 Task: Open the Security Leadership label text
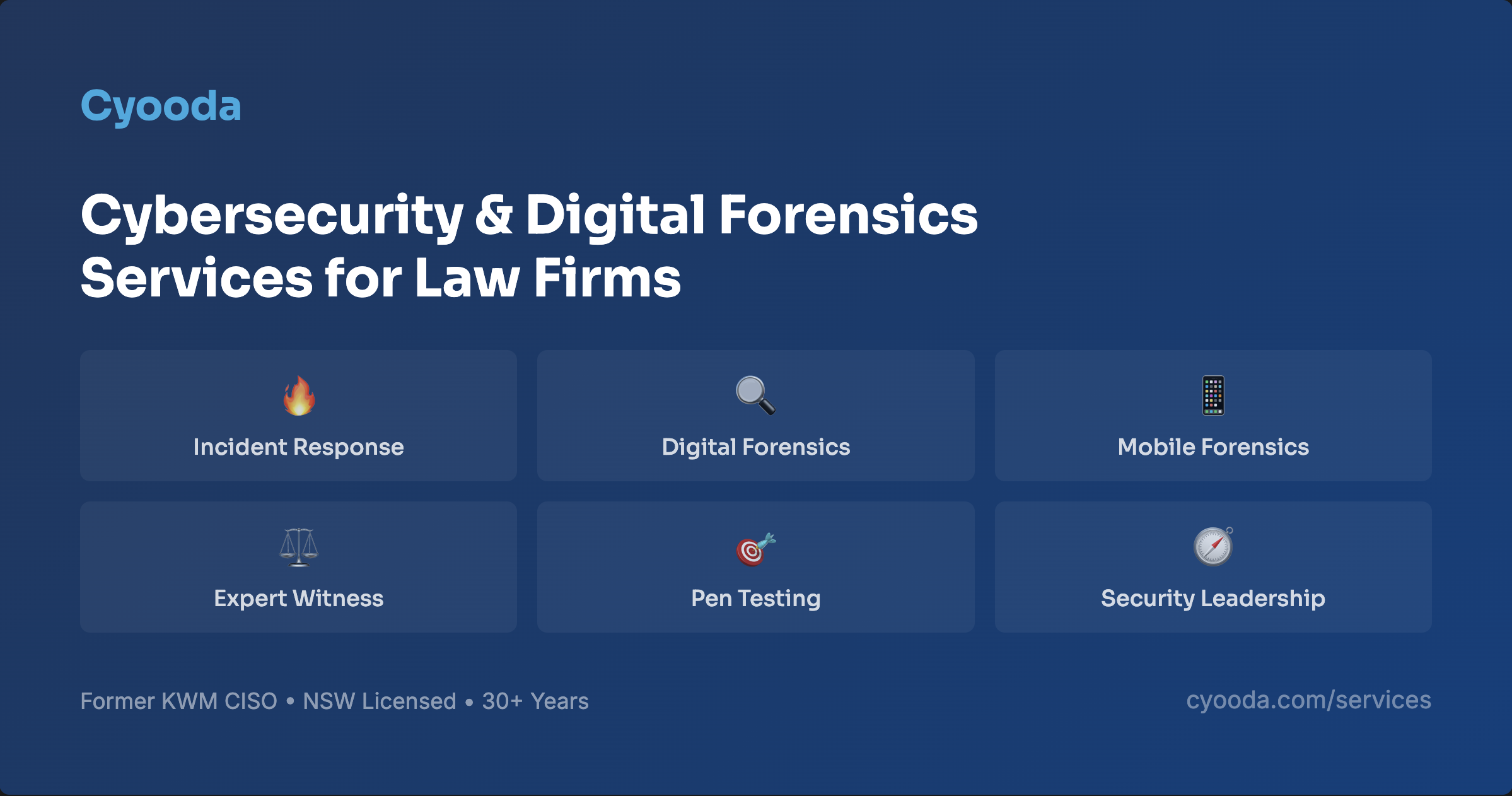(x=1213, y=599)
